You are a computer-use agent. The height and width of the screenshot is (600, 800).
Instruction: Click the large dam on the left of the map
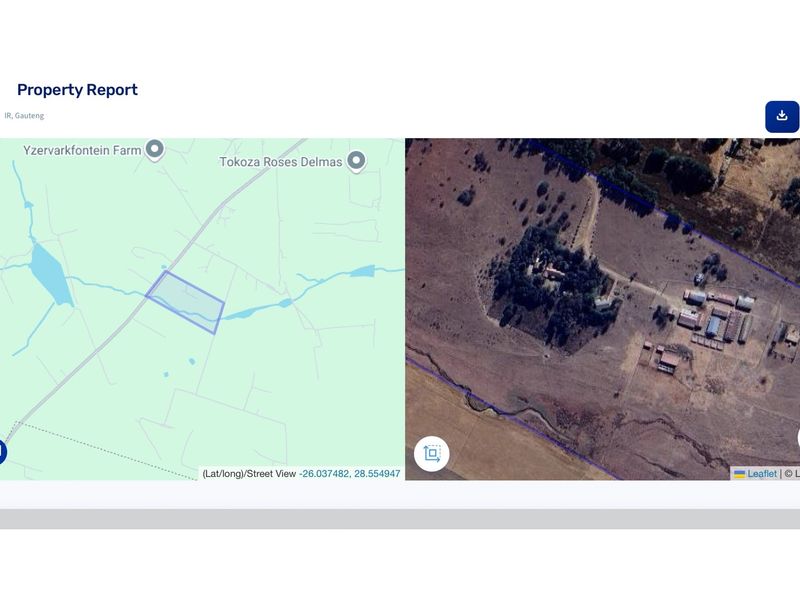50,272
